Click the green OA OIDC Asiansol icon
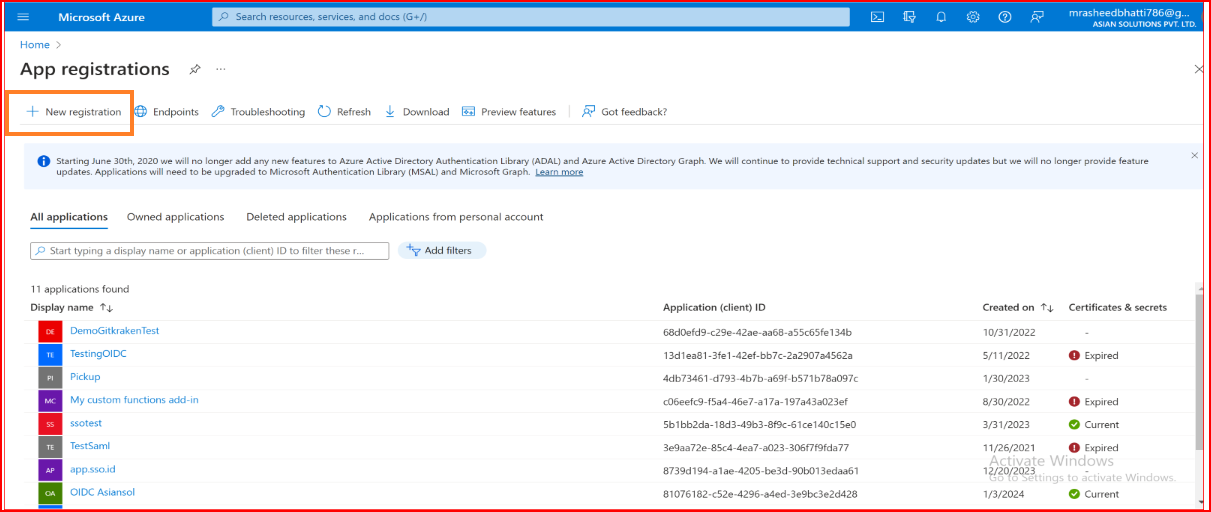 (50, 493)
